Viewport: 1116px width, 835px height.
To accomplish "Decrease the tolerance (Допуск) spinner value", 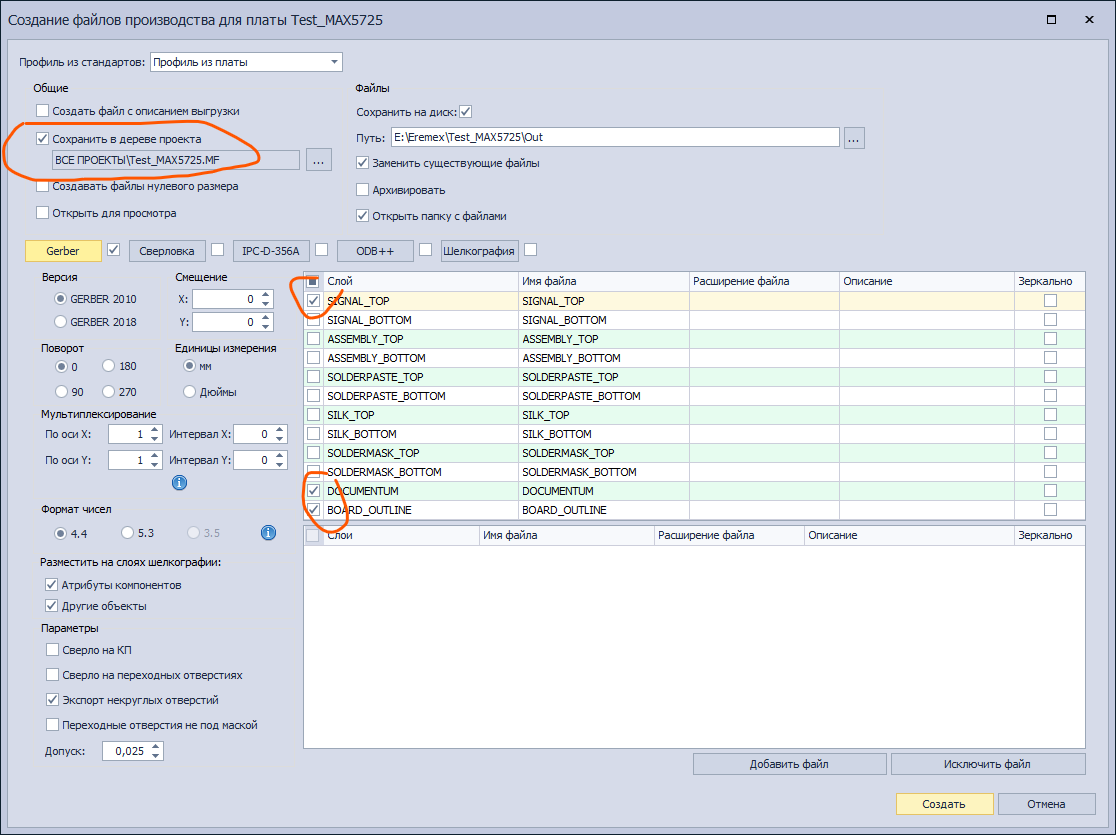I will [156, 756].
